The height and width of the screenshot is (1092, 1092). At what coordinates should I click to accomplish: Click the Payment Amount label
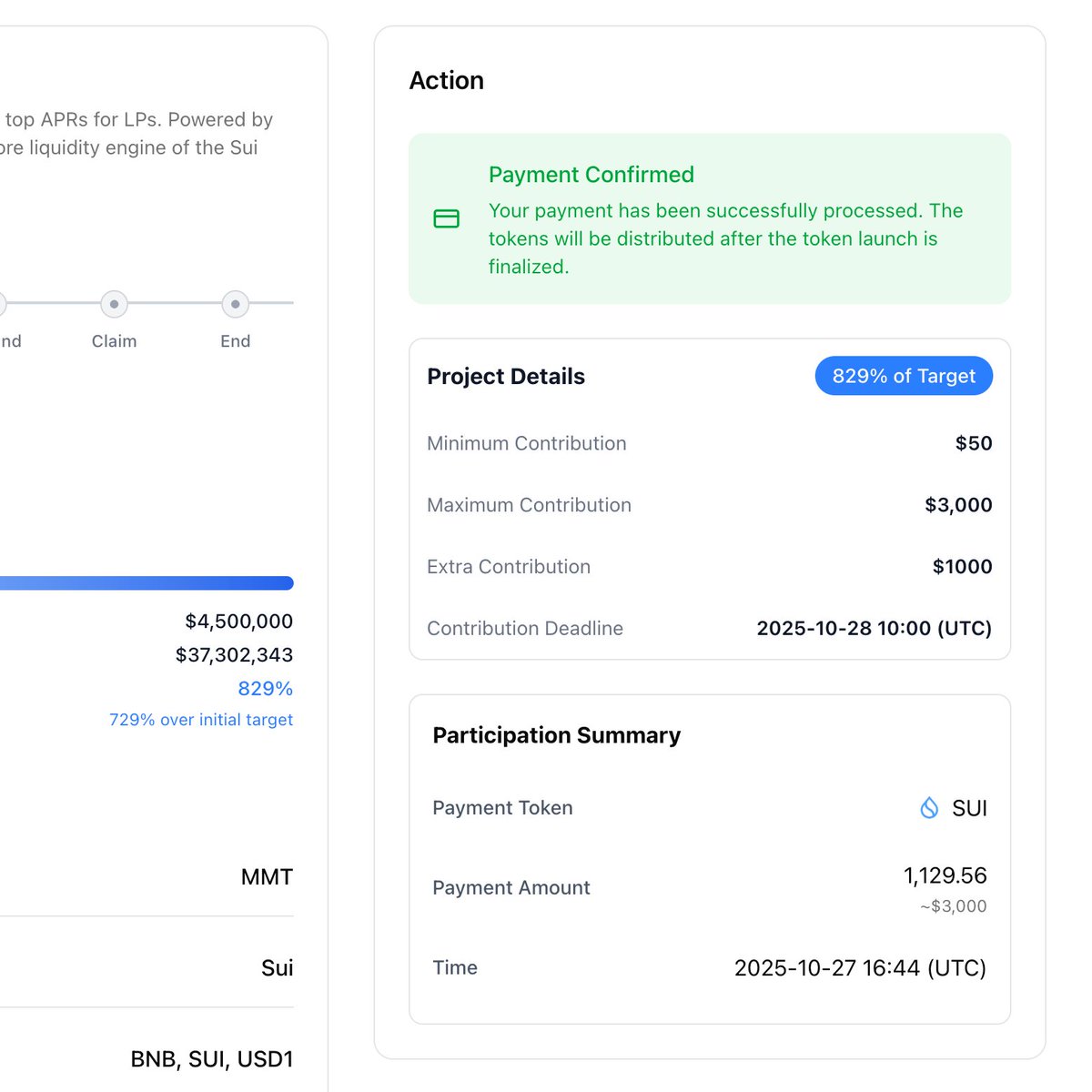(x=511, y=888)
